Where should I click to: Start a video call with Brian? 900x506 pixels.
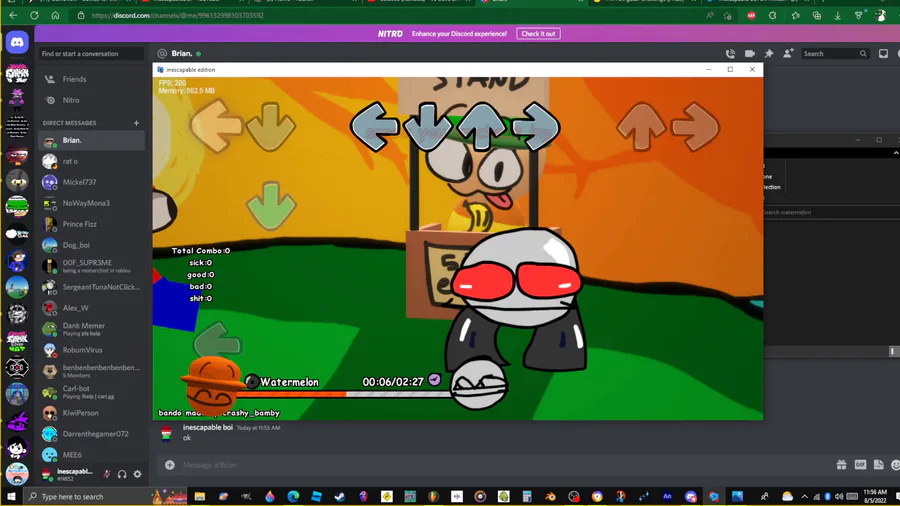(750, 53)
